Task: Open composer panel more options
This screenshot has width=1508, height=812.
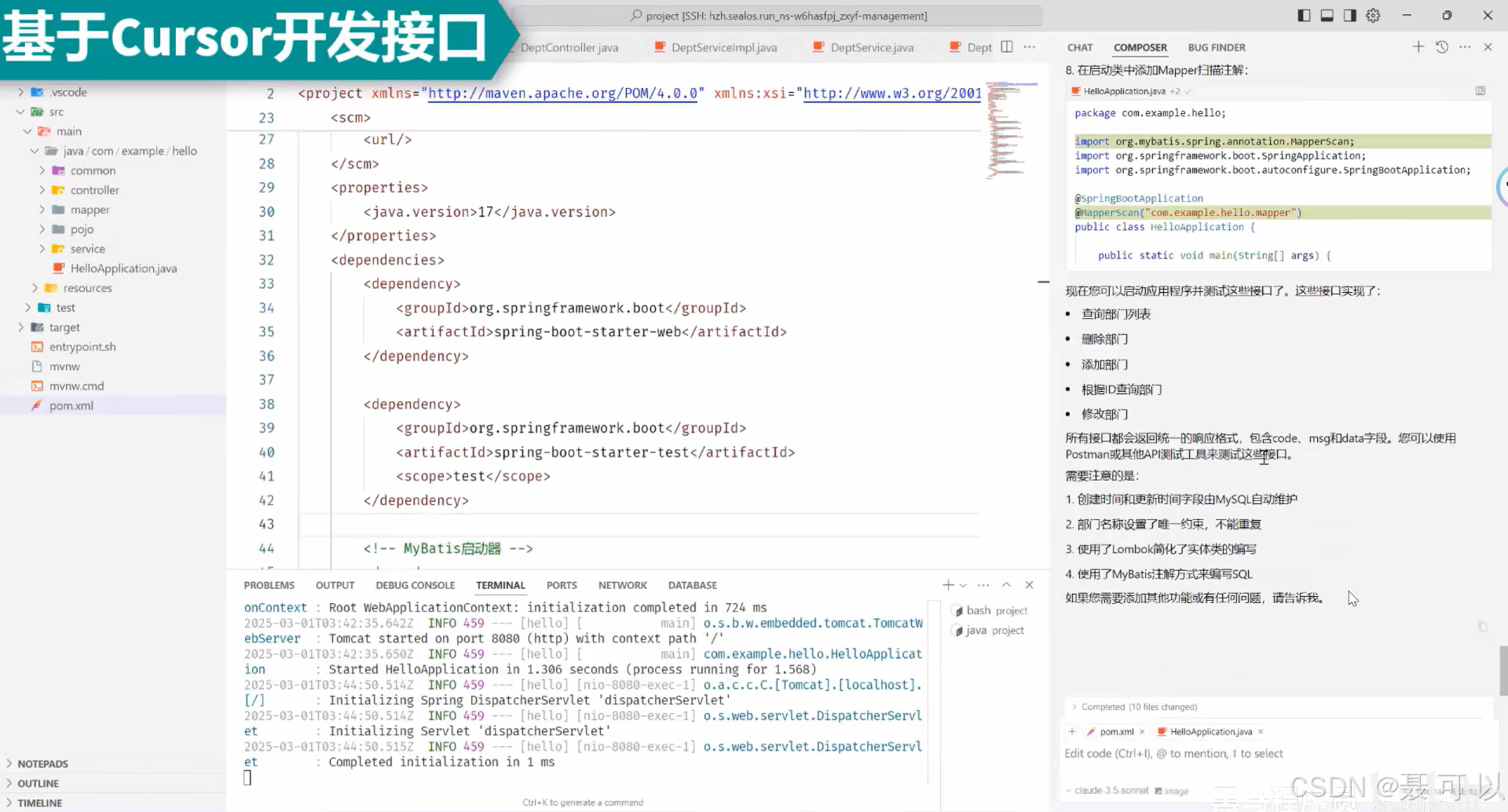Action: 1465,47
